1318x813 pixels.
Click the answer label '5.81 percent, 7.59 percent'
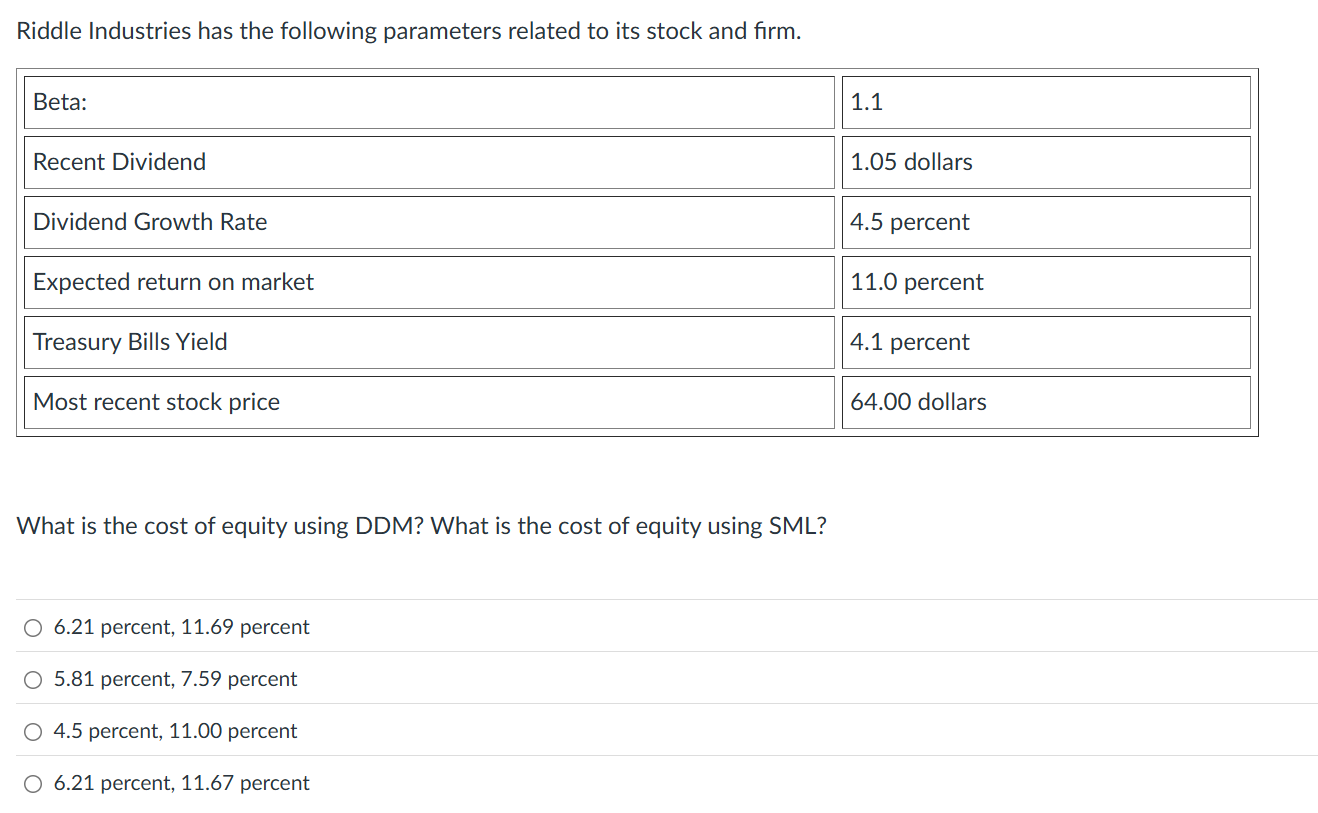[x=175, y=679]
